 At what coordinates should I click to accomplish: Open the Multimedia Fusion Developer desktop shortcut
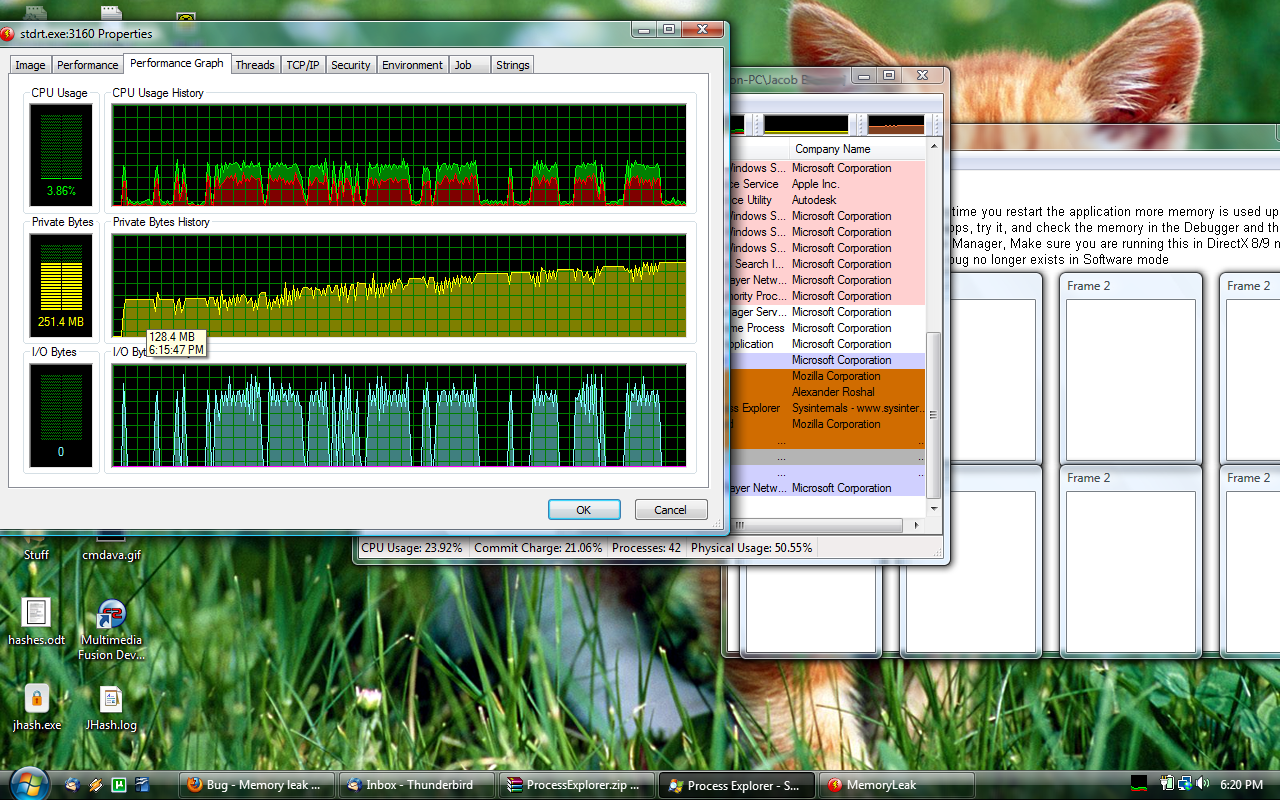pyautogui.click(x=111, y=615)
